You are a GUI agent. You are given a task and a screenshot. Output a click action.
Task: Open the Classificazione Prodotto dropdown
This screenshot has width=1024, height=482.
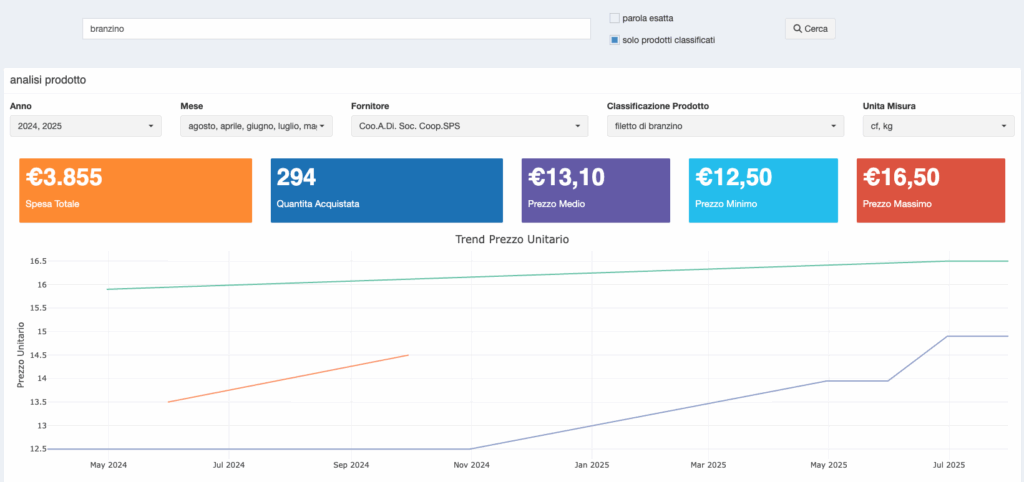point(726,126)
